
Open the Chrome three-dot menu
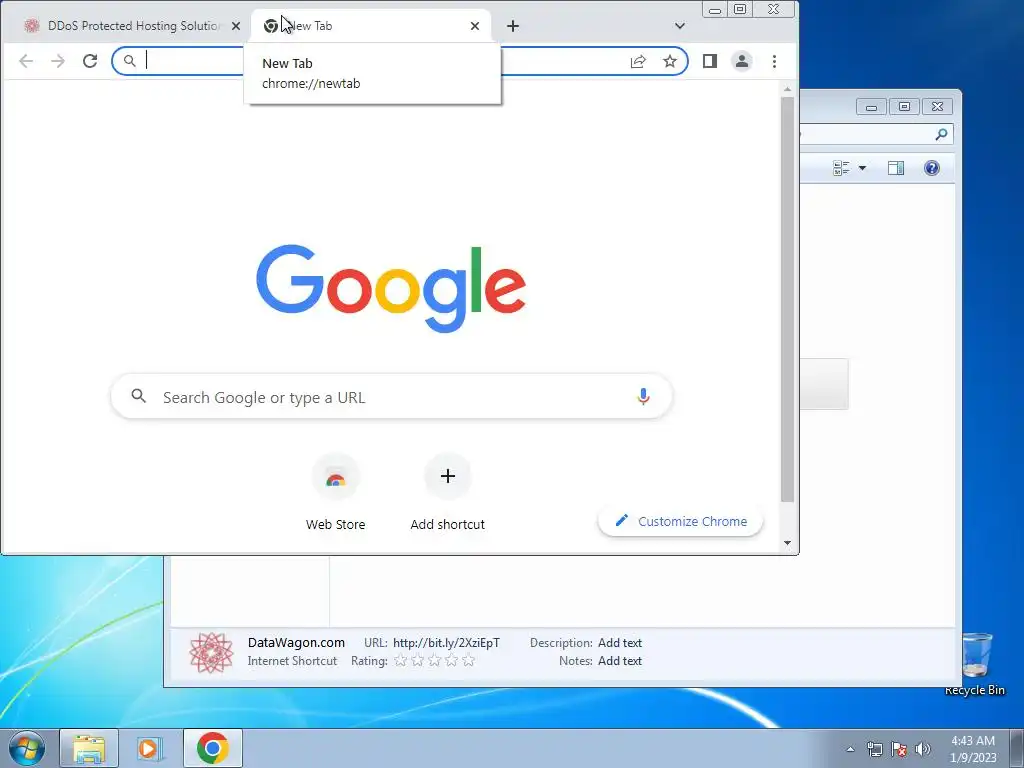click(x=774, y=61)
